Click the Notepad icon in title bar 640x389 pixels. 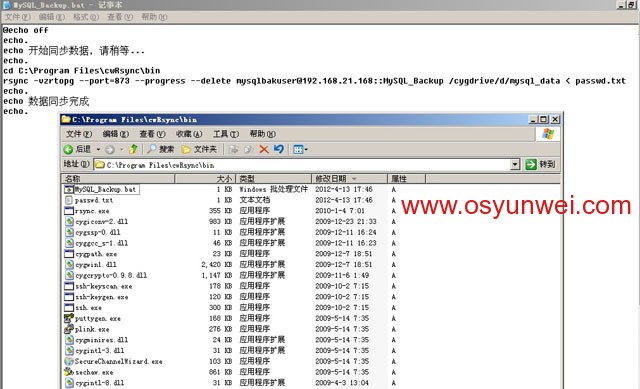[x=6, y=5]
